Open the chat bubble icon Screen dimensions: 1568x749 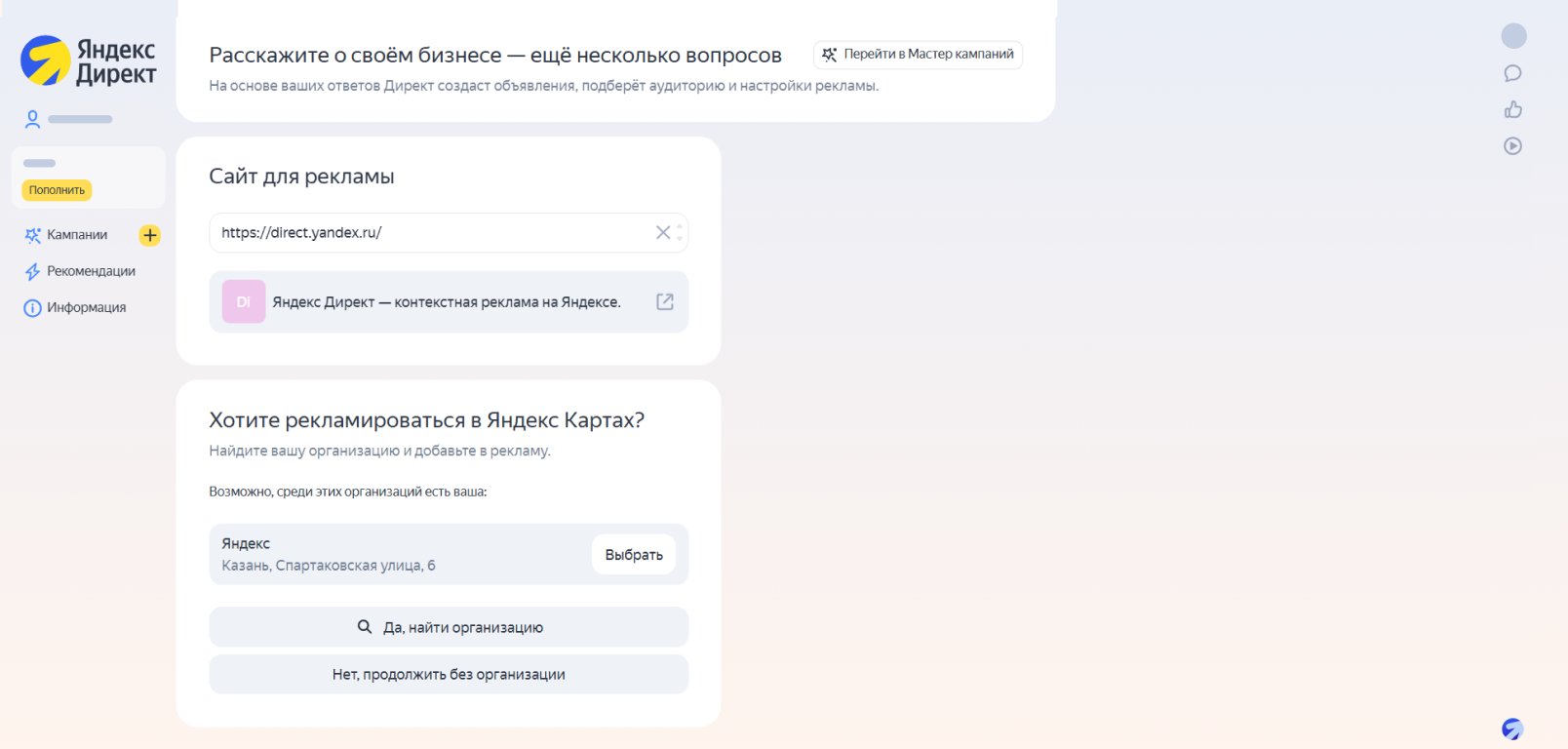1513,73
